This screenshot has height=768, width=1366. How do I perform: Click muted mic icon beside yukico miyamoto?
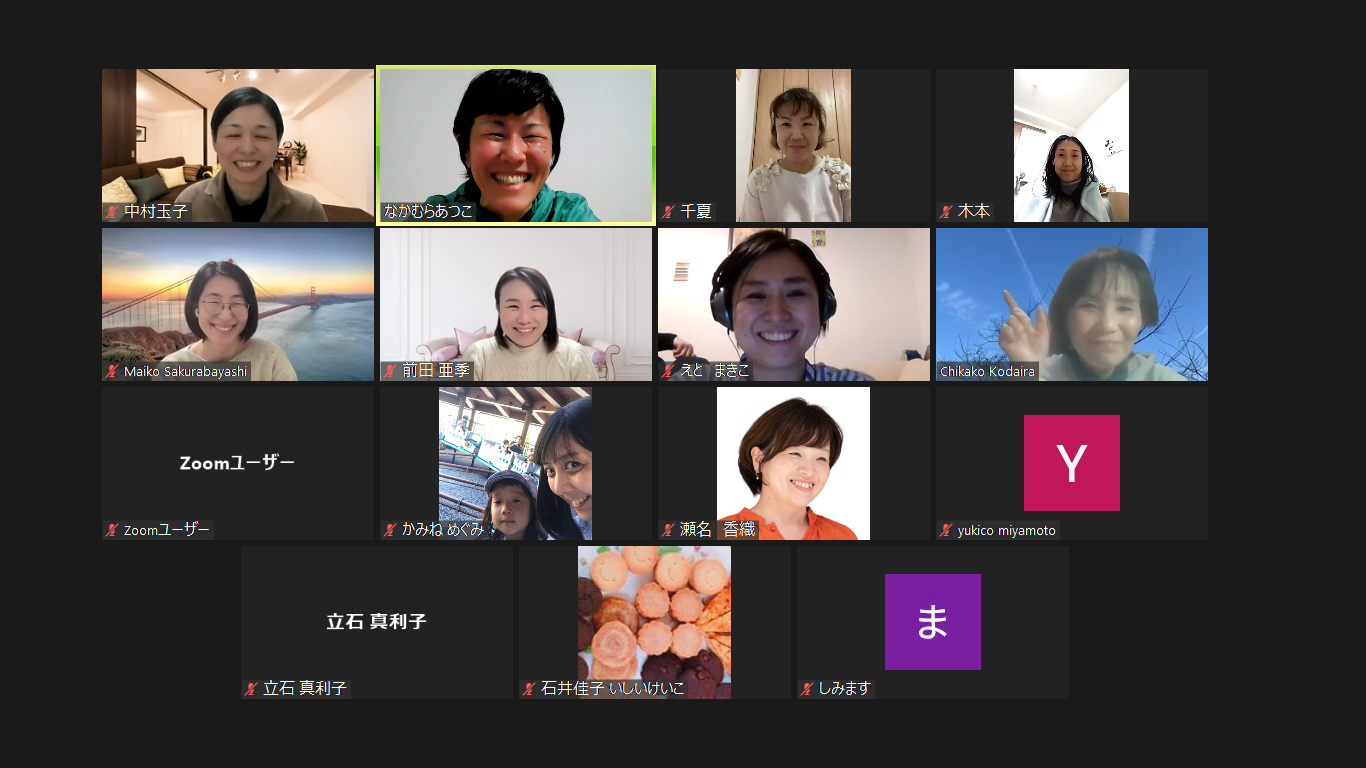pyautogui.click(x=946, y=530)
